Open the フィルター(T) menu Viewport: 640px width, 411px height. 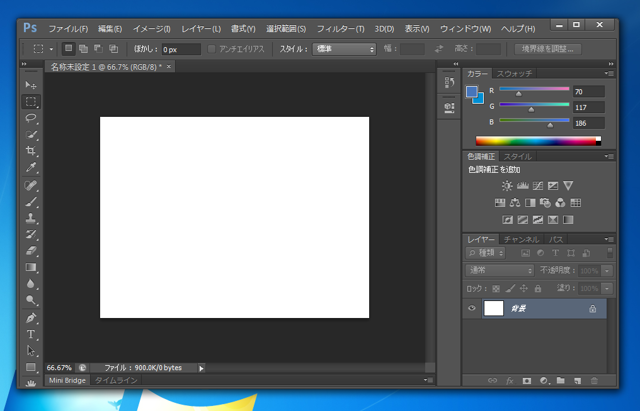pyautogui.click(x=340, y=29)
